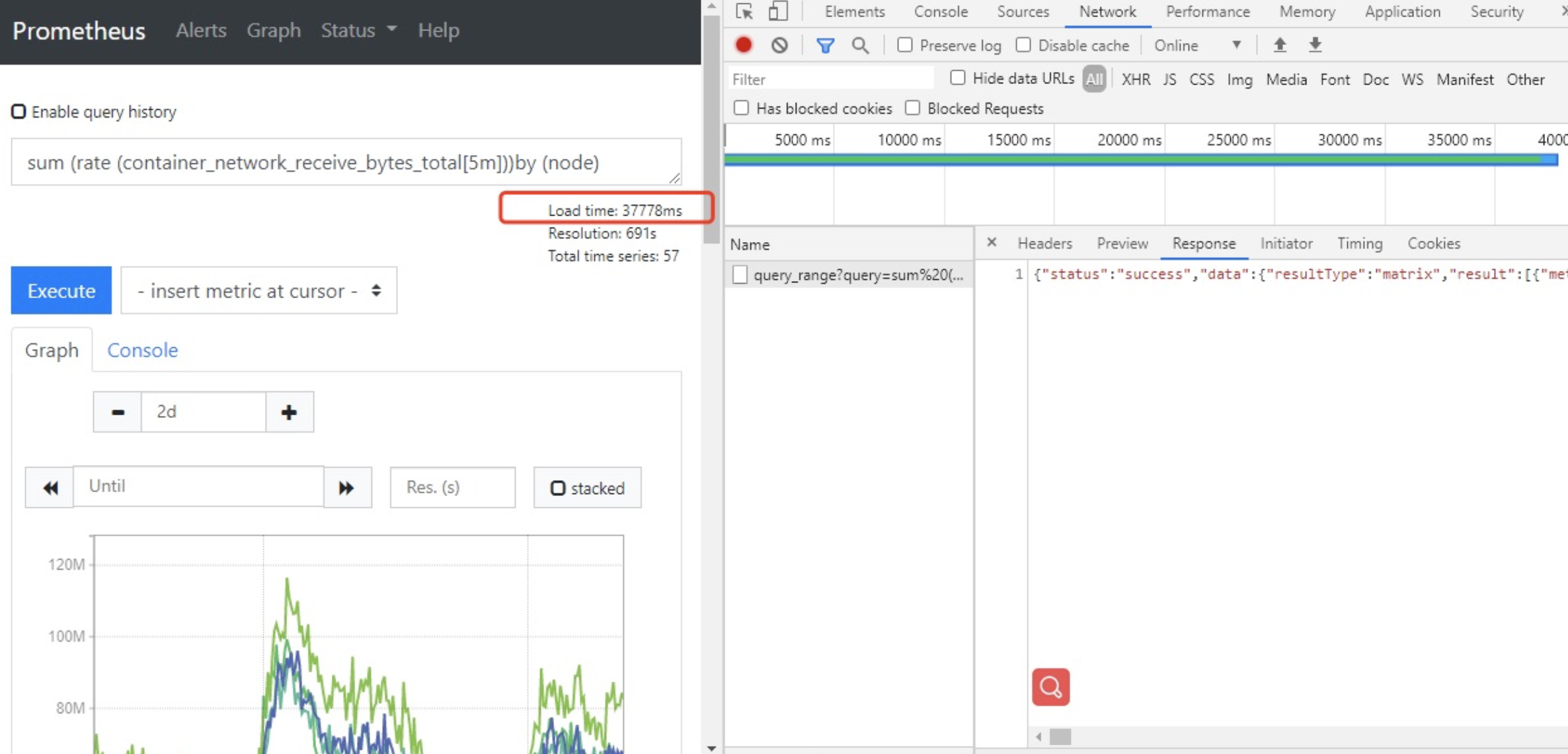Toggle the network filter funnel icon
This screenshot has height=754, width=1568.
(x=825, y=45)
